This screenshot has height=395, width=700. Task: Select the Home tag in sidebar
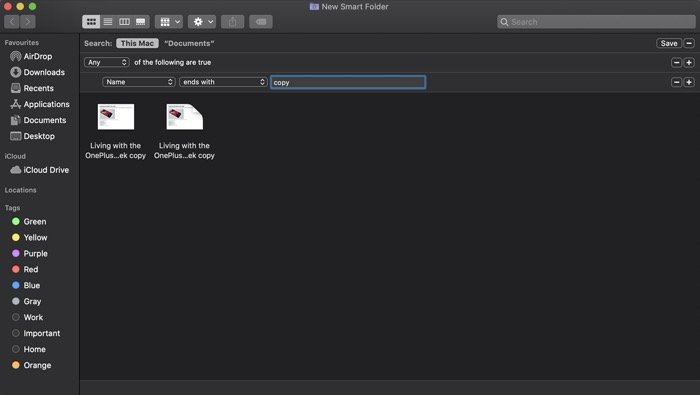[x=29, y=349]
